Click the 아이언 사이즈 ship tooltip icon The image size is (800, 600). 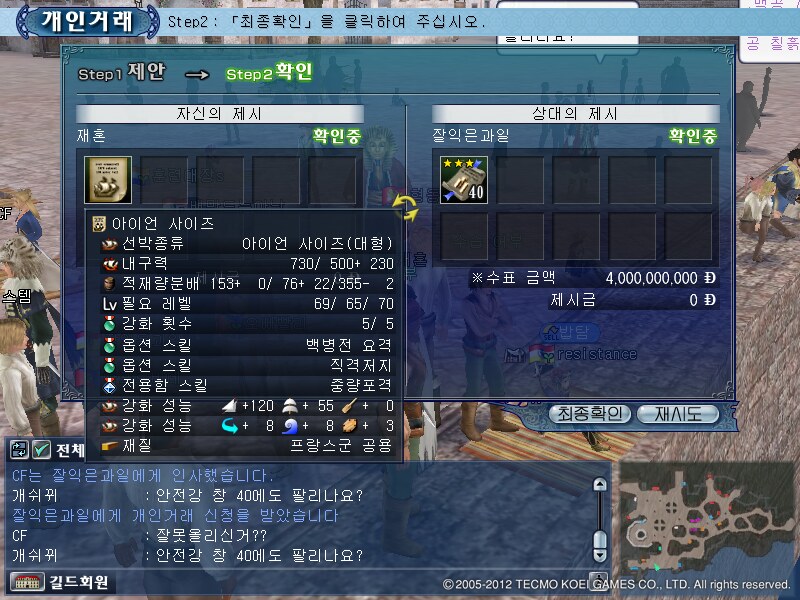point(99,223)
